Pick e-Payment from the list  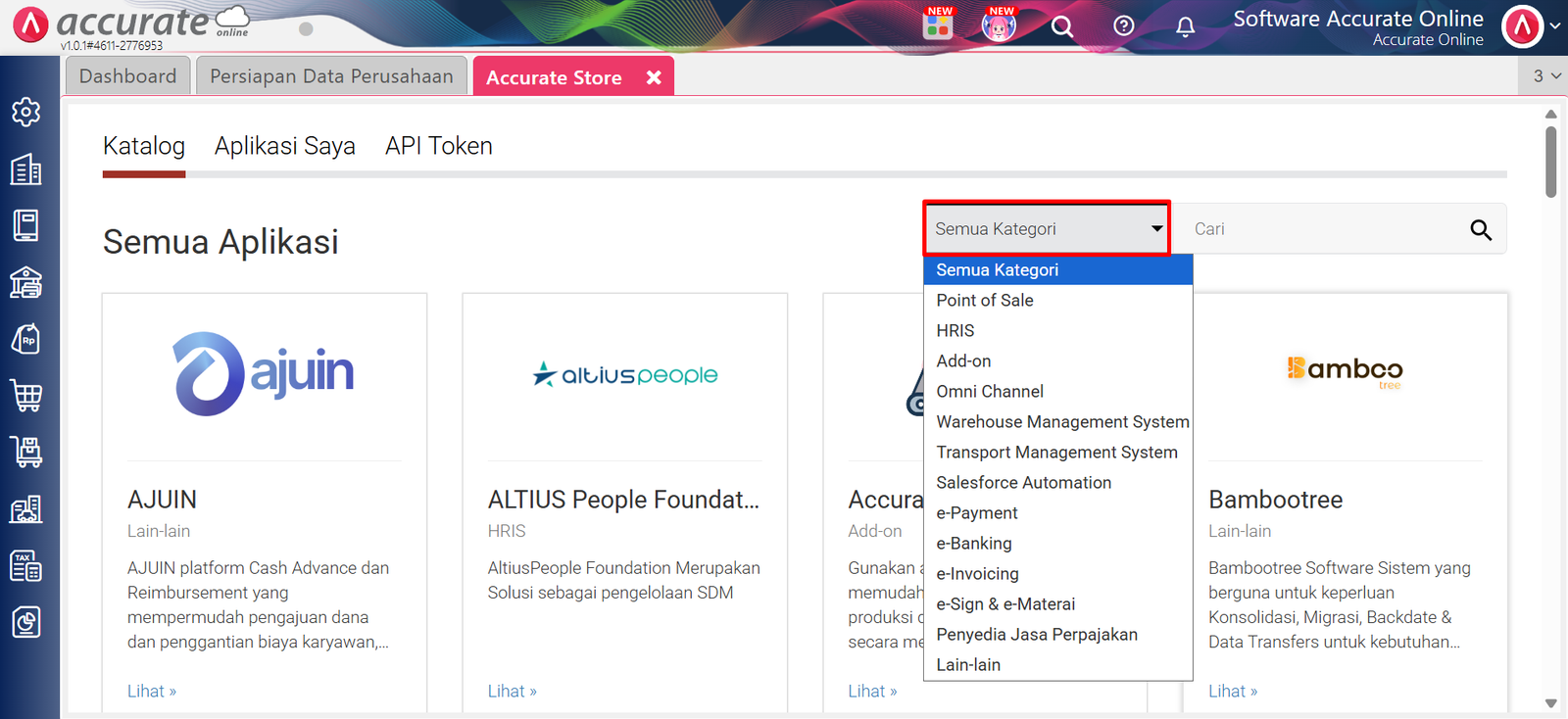tap(1058, 512)
